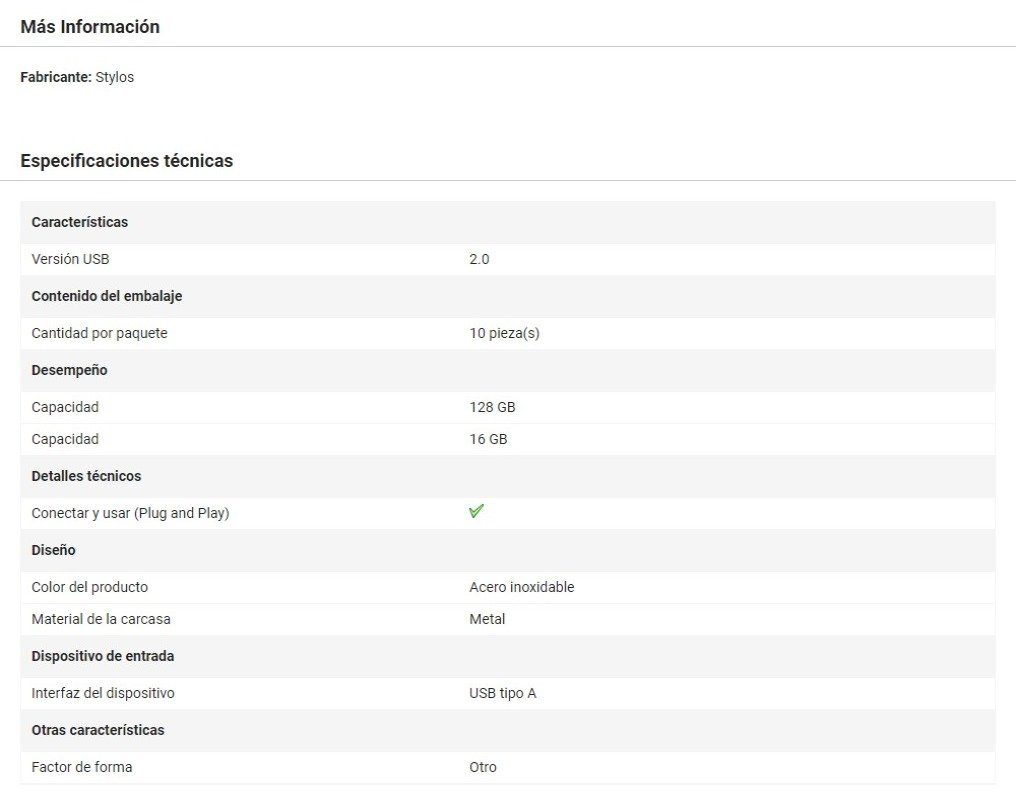Screen dimensions: 1016x795
Task: Click the Material de la carcasa label
Action: (x=101, y=619)
